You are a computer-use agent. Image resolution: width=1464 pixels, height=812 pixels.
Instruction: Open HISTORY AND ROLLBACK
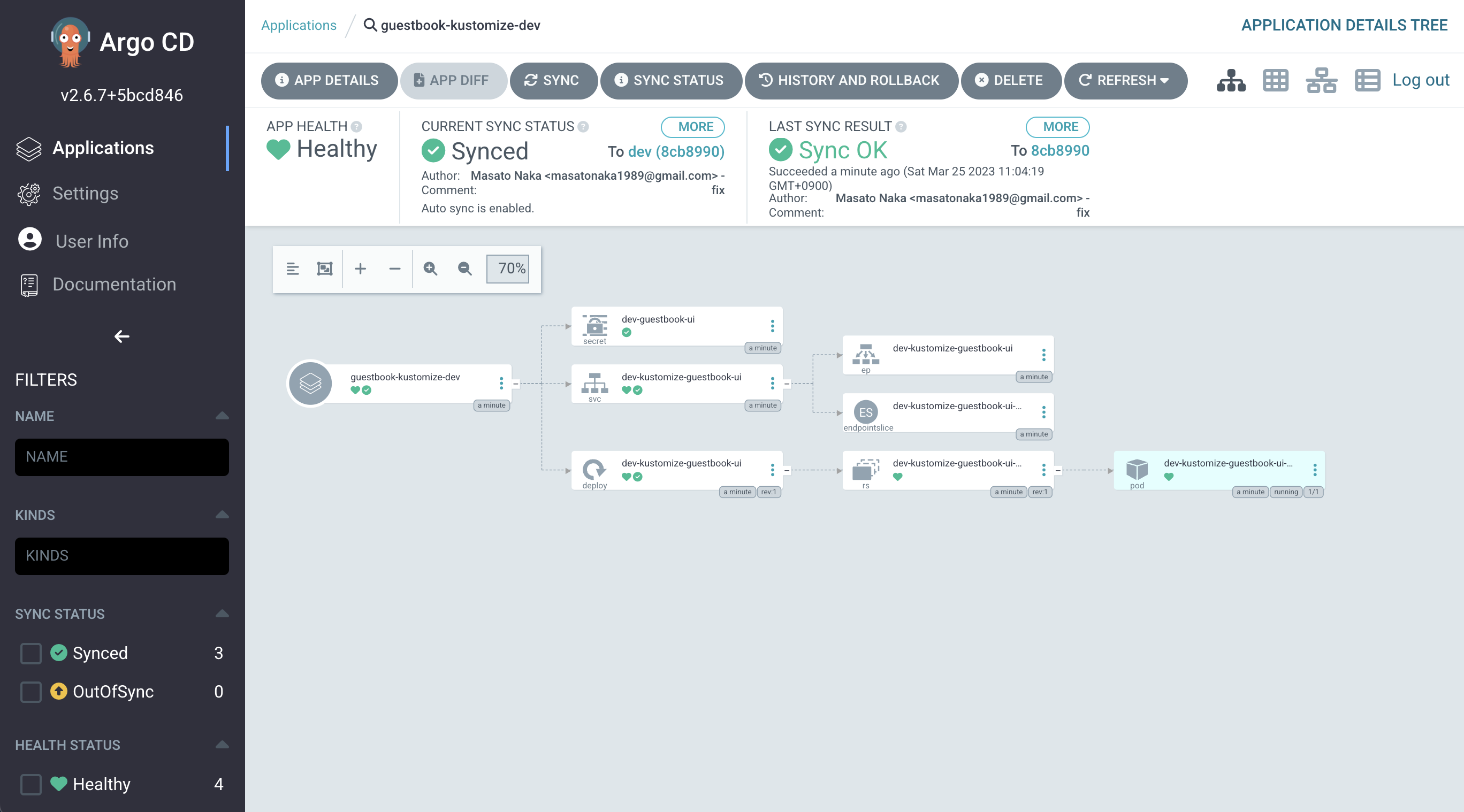click(851, 81)
